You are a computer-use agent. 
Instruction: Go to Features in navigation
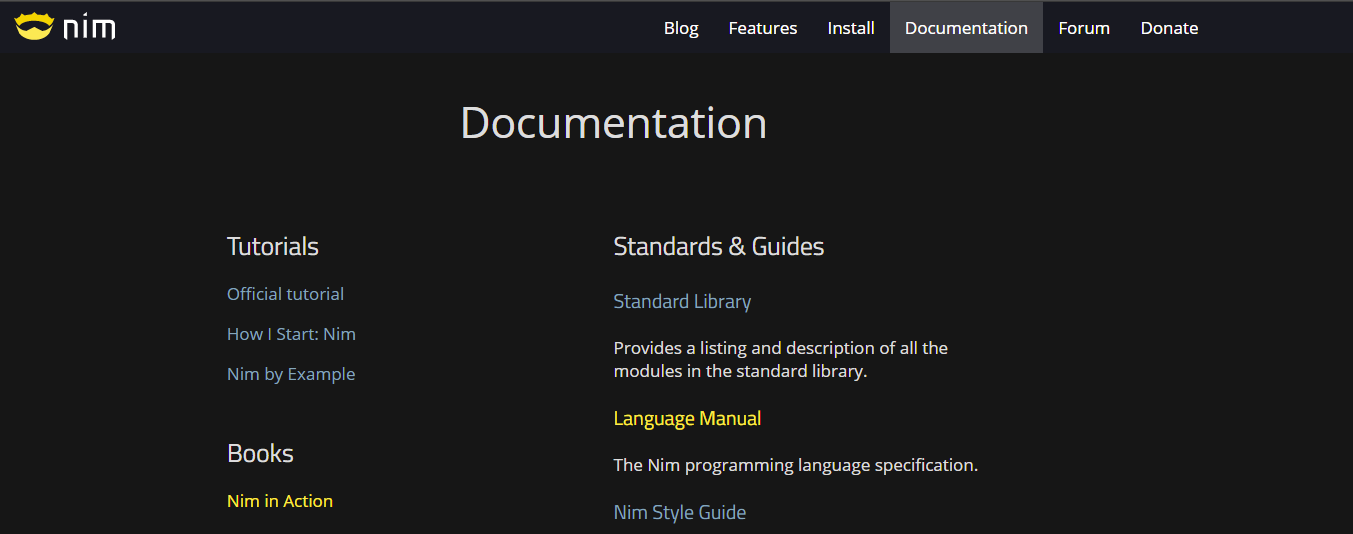(x=763, y=28)
